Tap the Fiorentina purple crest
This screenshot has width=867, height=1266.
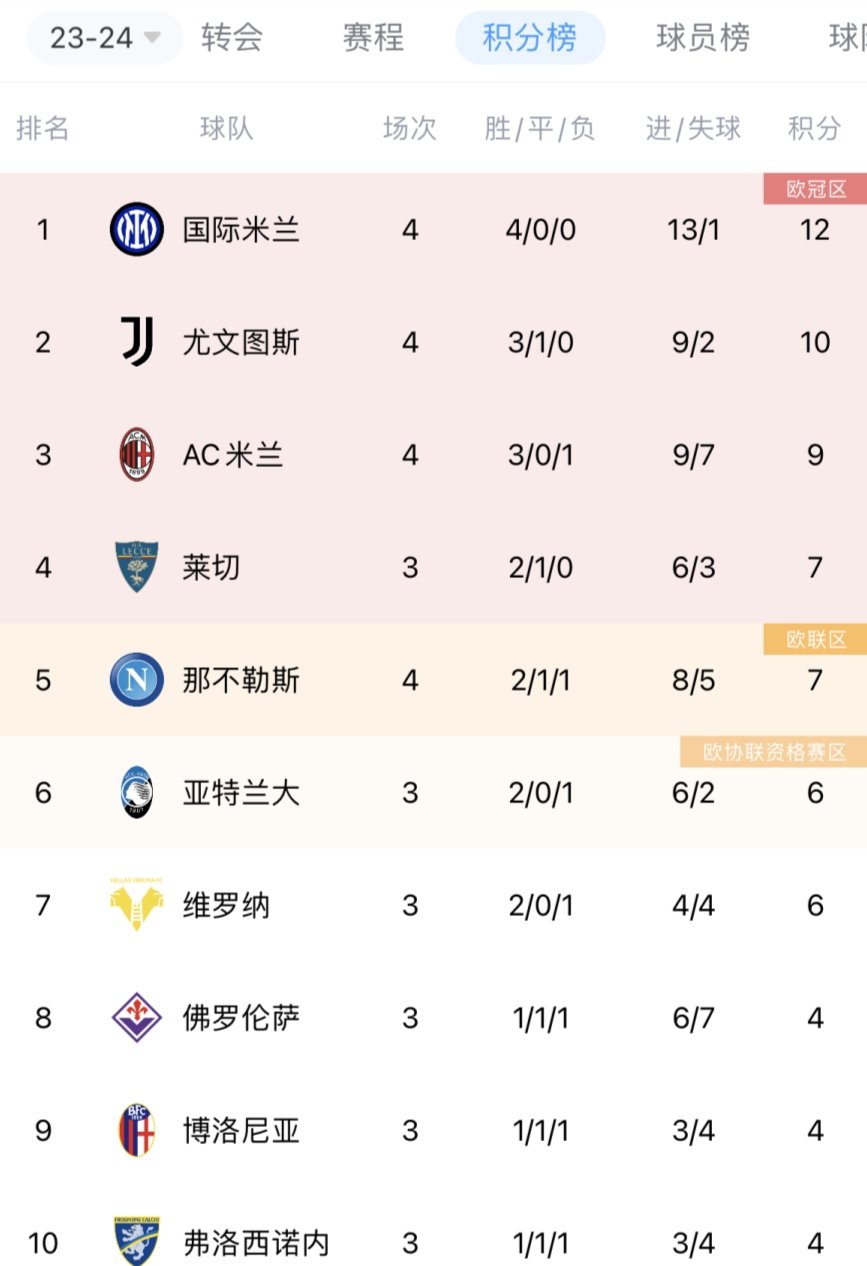click(x=137, y=1018)
